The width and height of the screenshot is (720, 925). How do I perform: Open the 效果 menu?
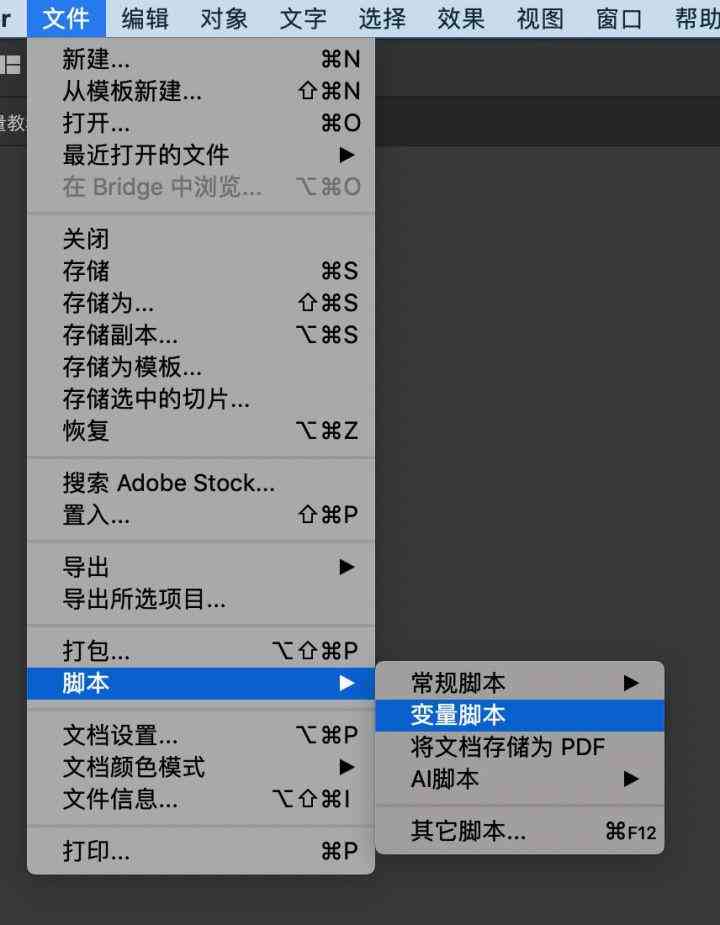click(x=461, y=19)
